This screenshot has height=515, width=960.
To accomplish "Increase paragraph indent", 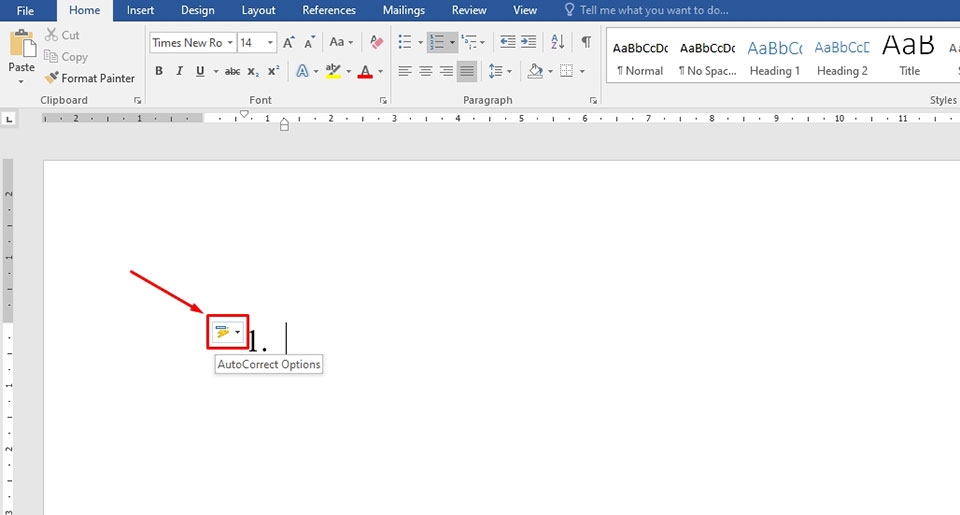I will [x=528, y=42].
